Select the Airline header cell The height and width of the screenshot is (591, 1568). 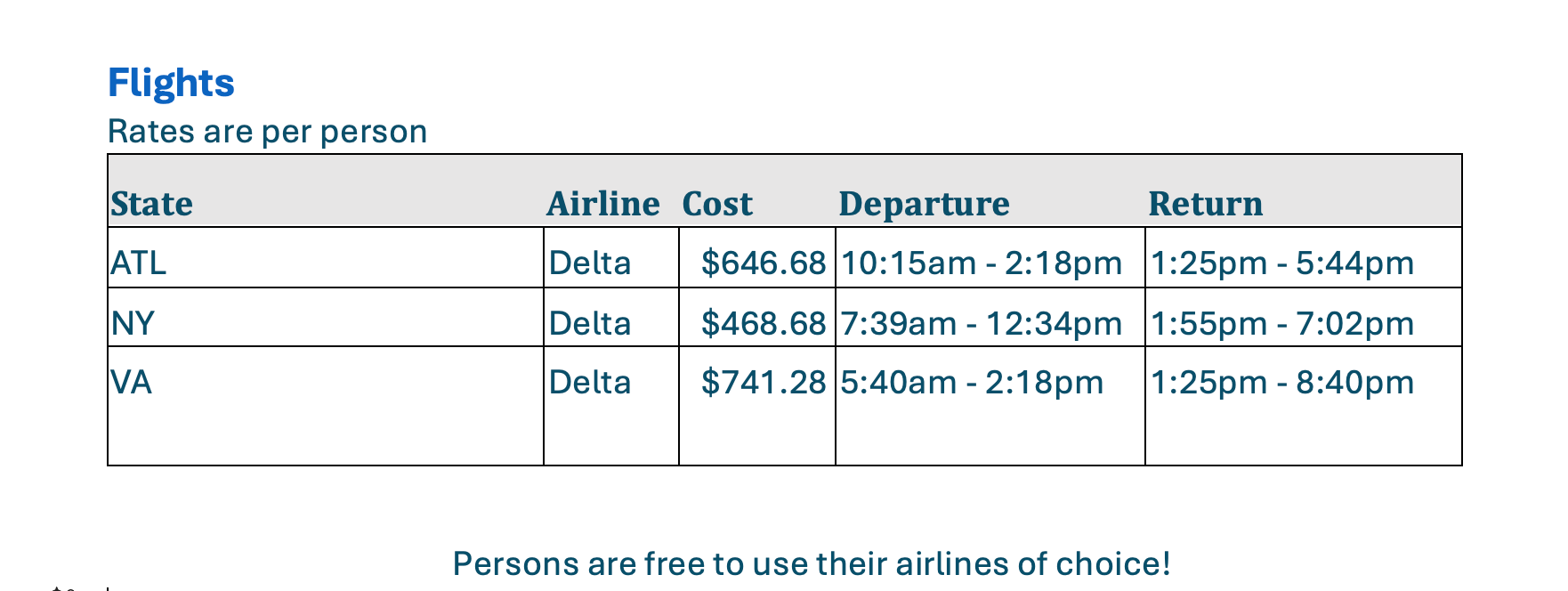pyautogui.click(x=603, y=204)
